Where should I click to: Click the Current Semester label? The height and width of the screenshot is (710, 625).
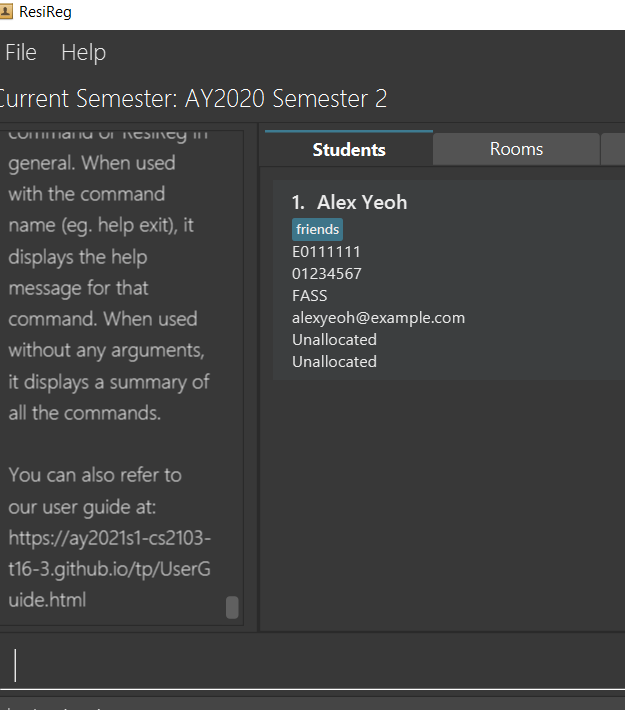(x=193, y=98)
